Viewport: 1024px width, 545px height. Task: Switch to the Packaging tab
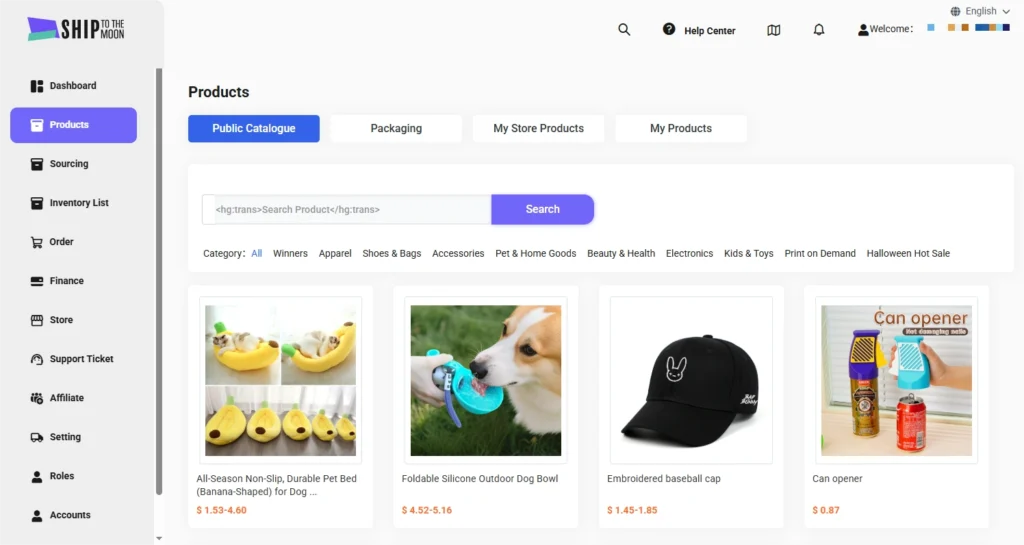coord(396,129)
